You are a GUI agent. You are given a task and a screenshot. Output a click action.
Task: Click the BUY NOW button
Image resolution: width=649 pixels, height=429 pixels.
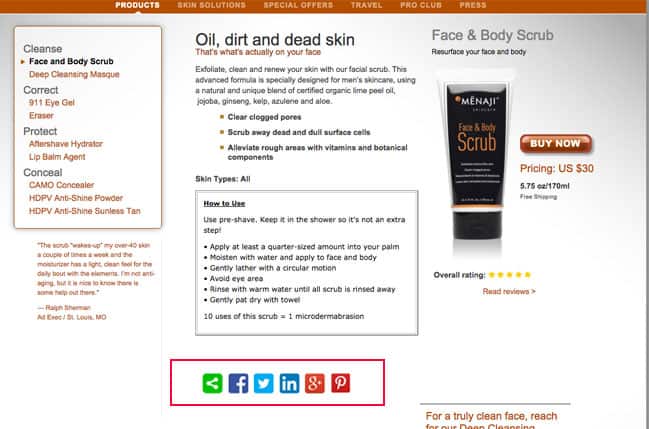click(556, 144)
